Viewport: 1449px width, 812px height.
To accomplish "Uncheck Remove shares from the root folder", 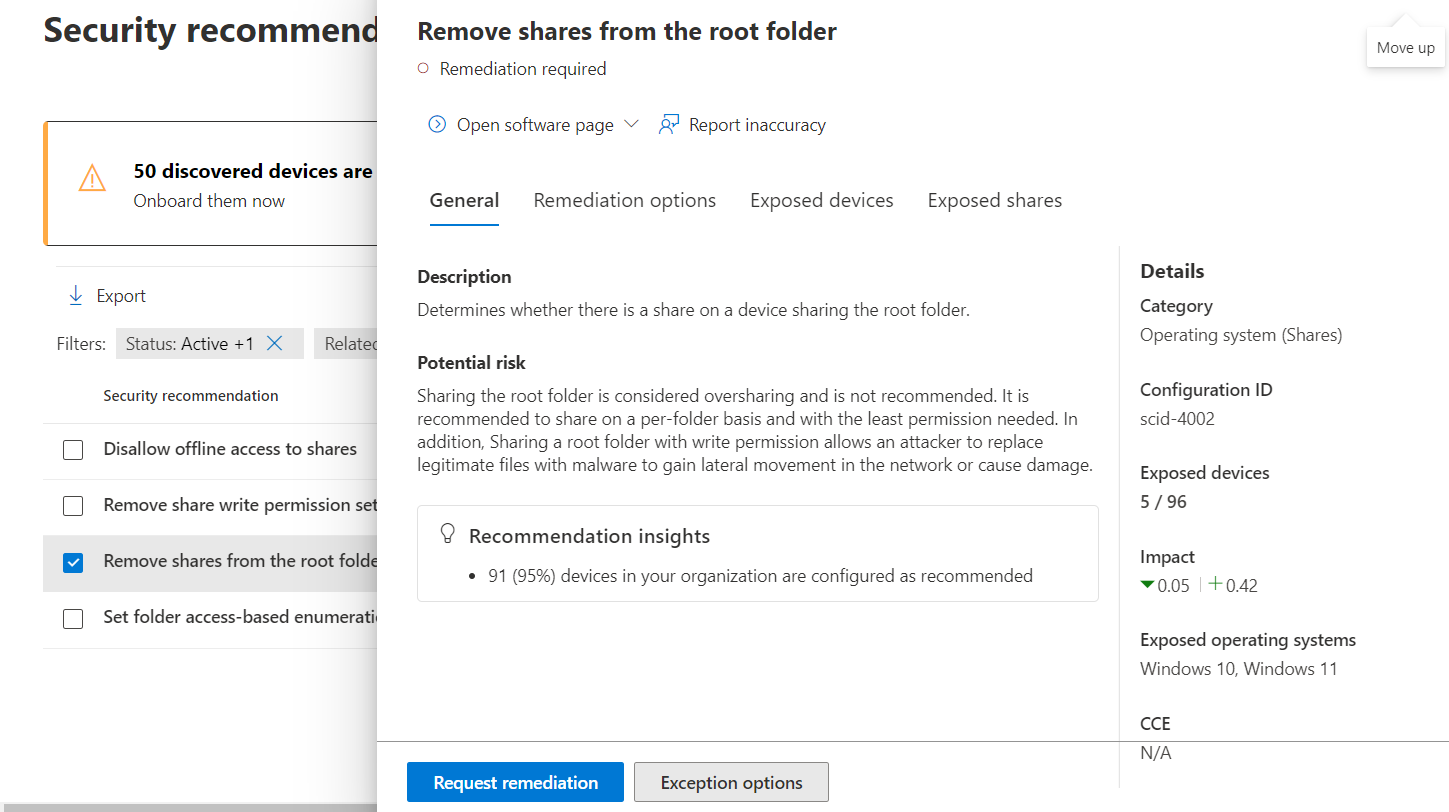I will (x=73, y=562).
